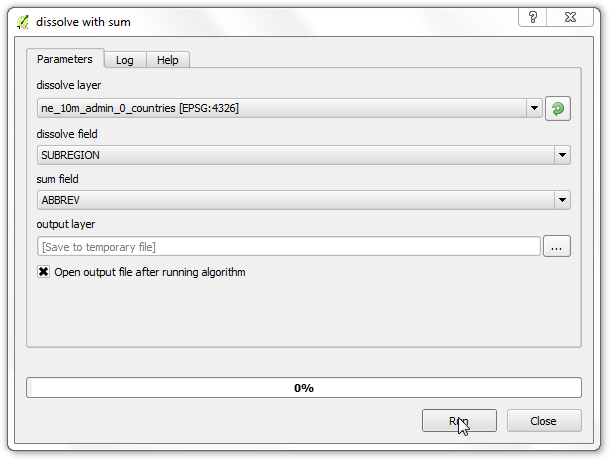This screenshot has height=460, width=611.
Task: Uncheck Open output file after running algorithm
Action: click(x=43, y=272)
